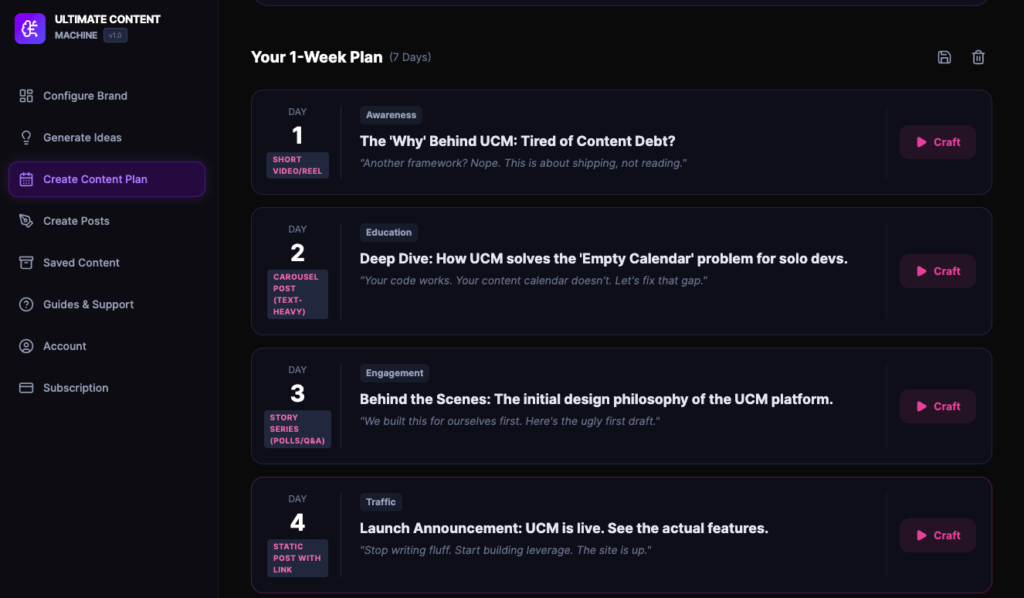Click the Guides & Support question icon
1024x598 pixels.
pyautogui.click(x=26, y=304)
